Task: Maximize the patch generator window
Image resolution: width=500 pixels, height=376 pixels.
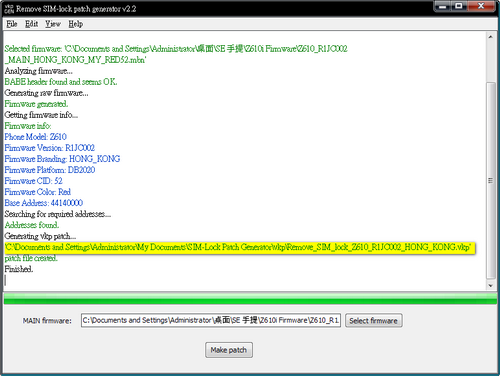Action: 459,6
